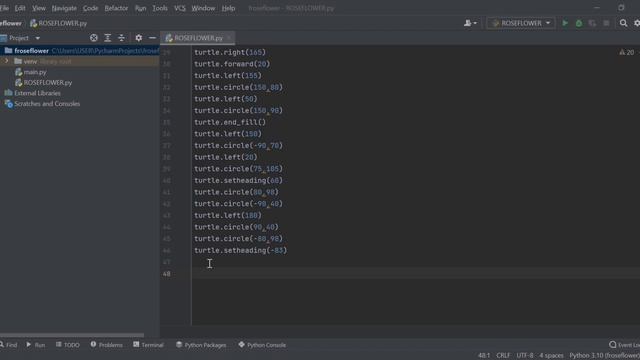Viewport: 640px width, 360px height.
Task: Select External Libraries node
Action: pos(37,93)
